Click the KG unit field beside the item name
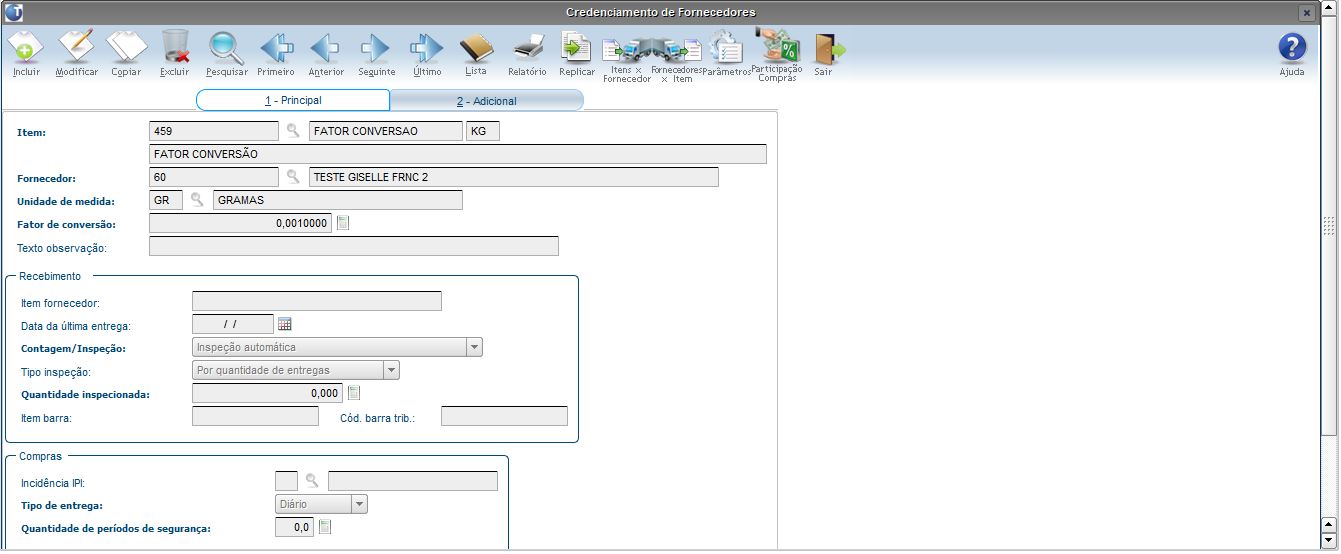 [482, 130]
